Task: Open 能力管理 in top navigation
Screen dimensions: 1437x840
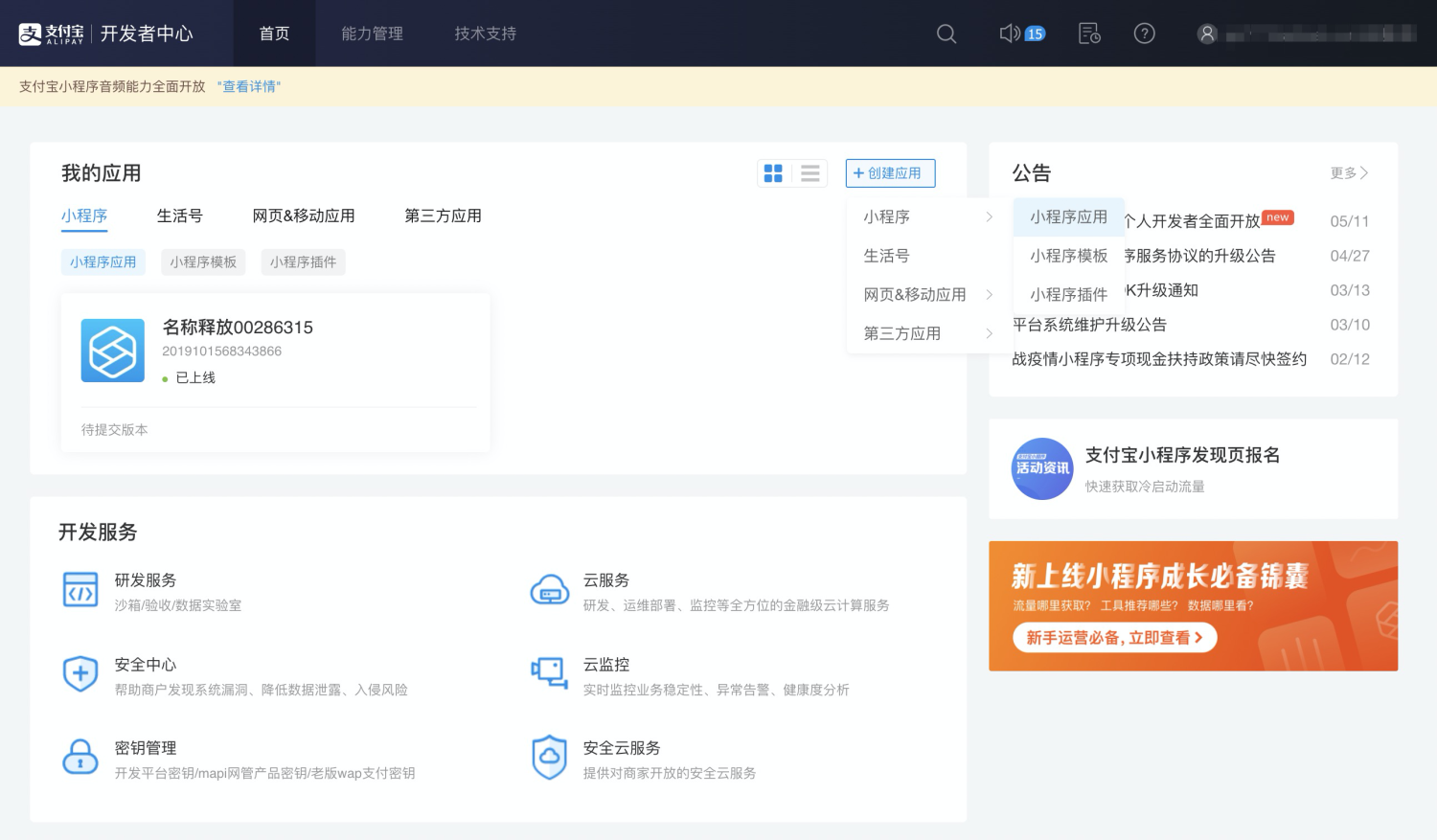Action: tap(373, 34)
